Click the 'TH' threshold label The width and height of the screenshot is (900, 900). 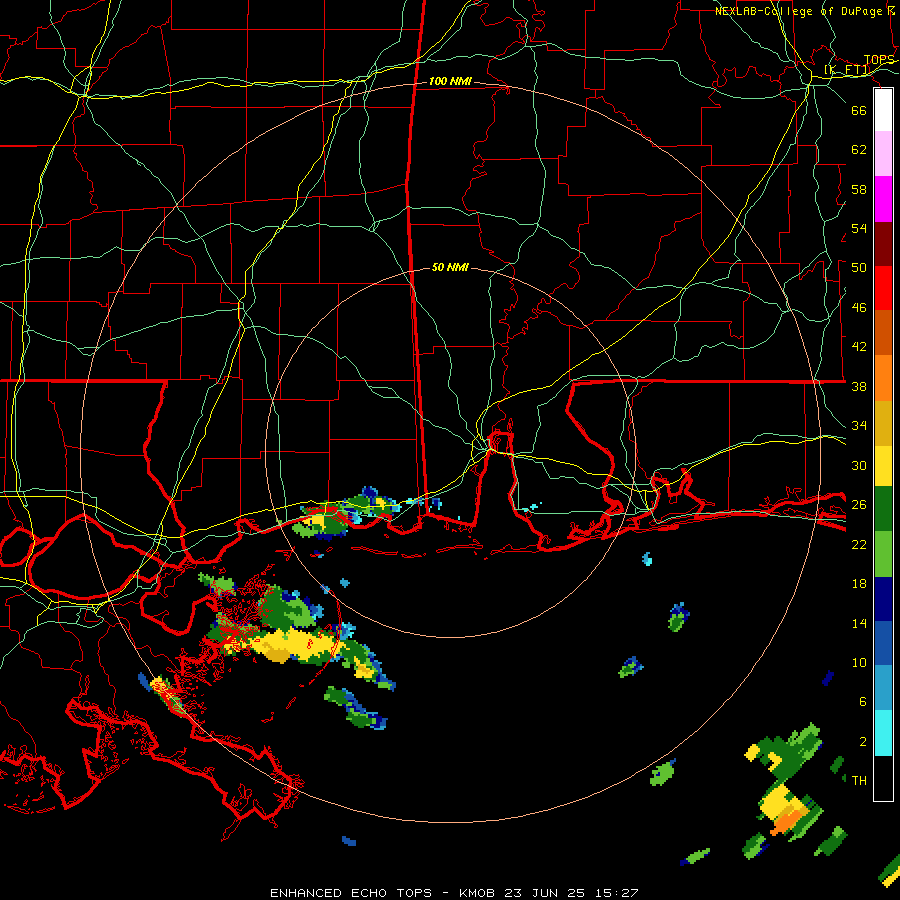[x=859, y=781]
